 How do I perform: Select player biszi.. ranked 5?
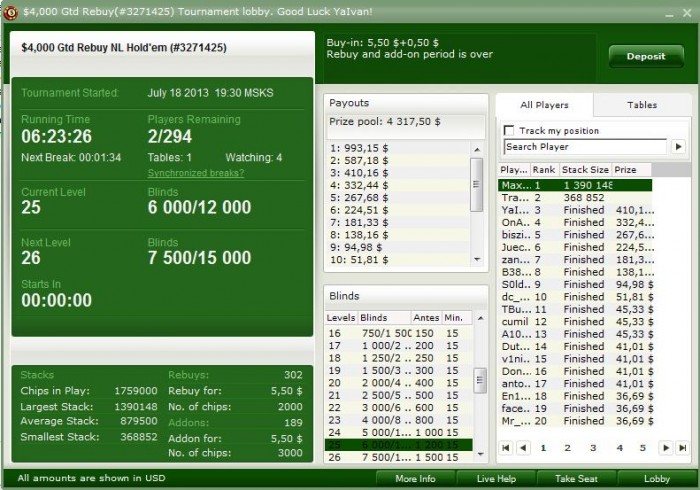tap(575, 235)
